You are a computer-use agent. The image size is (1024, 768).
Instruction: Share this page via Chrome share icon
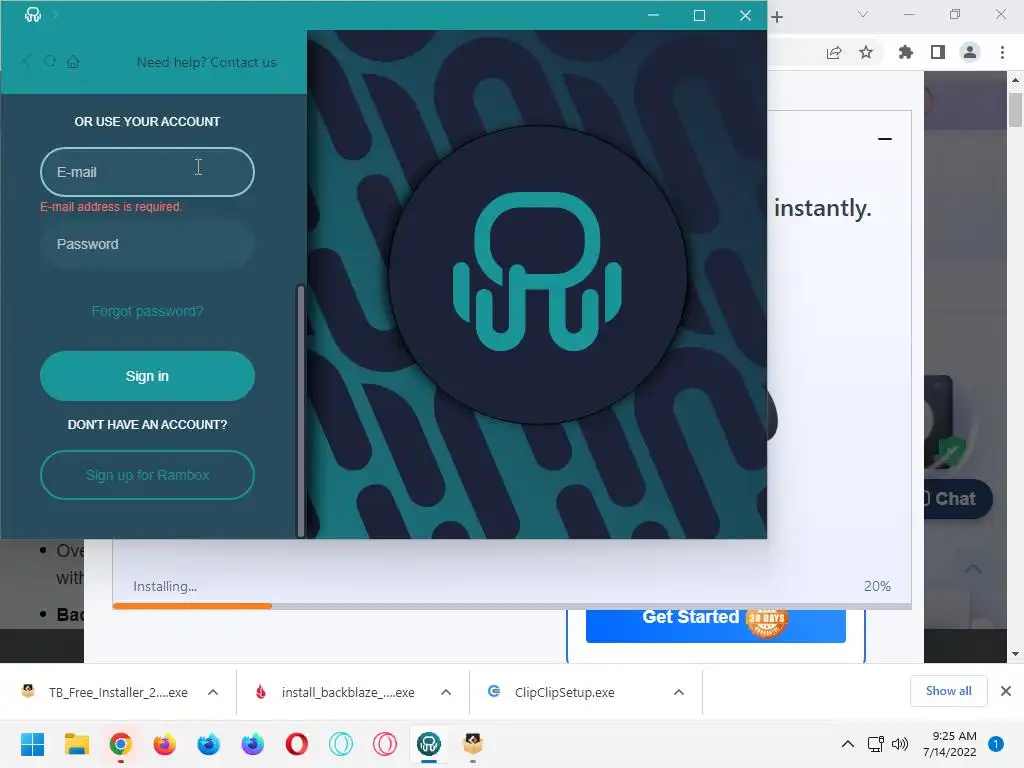pyautogui.click(x=834, y=53)
